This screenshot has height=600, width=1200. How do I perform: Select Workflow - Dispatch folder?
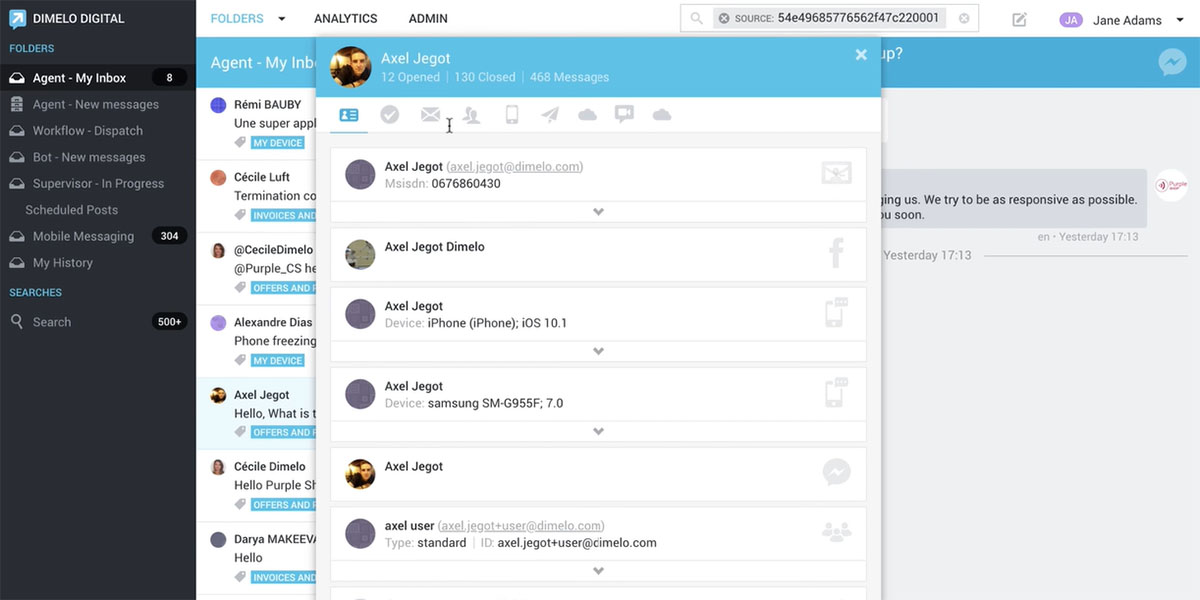87,131
